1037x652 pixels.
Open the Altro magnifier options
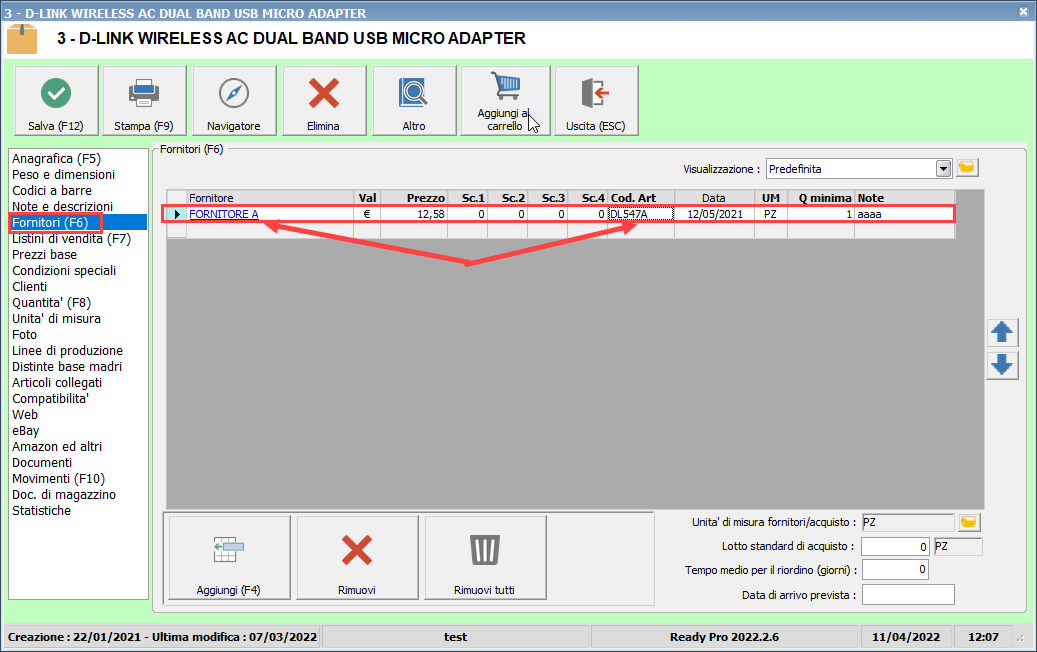point(414,101)
